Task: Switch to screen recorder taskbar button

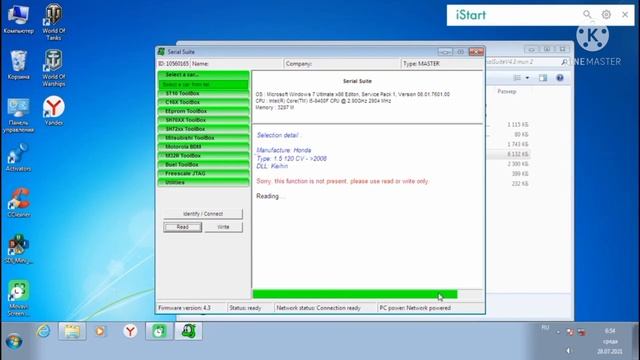Action: coord(159,331)
